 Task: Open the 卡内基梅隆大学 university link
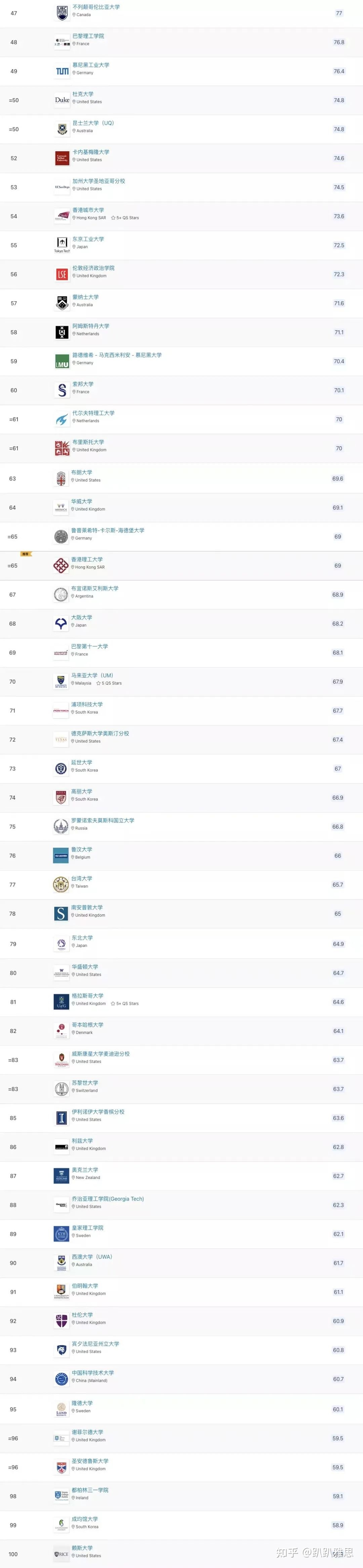pos(91,152)
